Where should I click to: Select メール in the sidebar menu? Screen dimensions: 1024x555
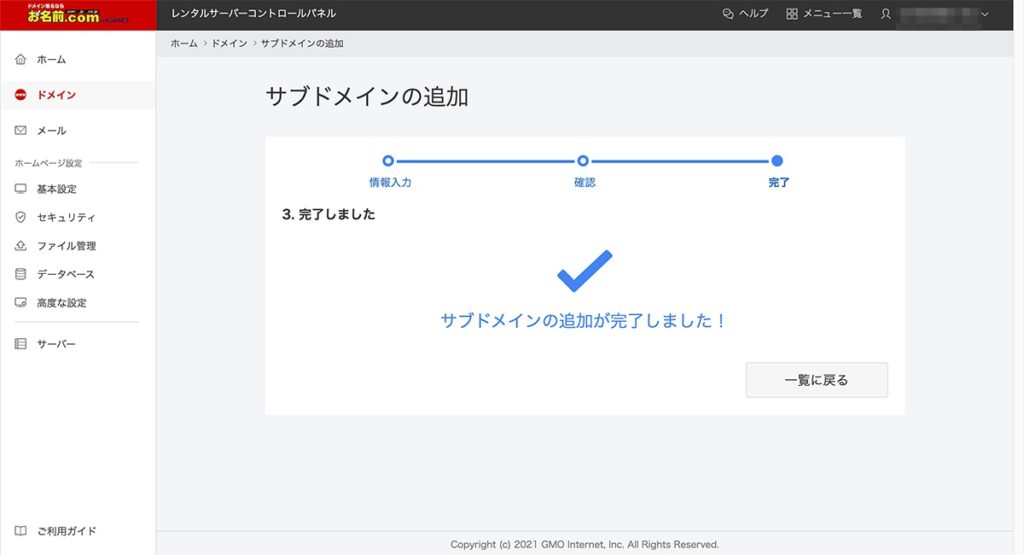click(x=51, y=131)
